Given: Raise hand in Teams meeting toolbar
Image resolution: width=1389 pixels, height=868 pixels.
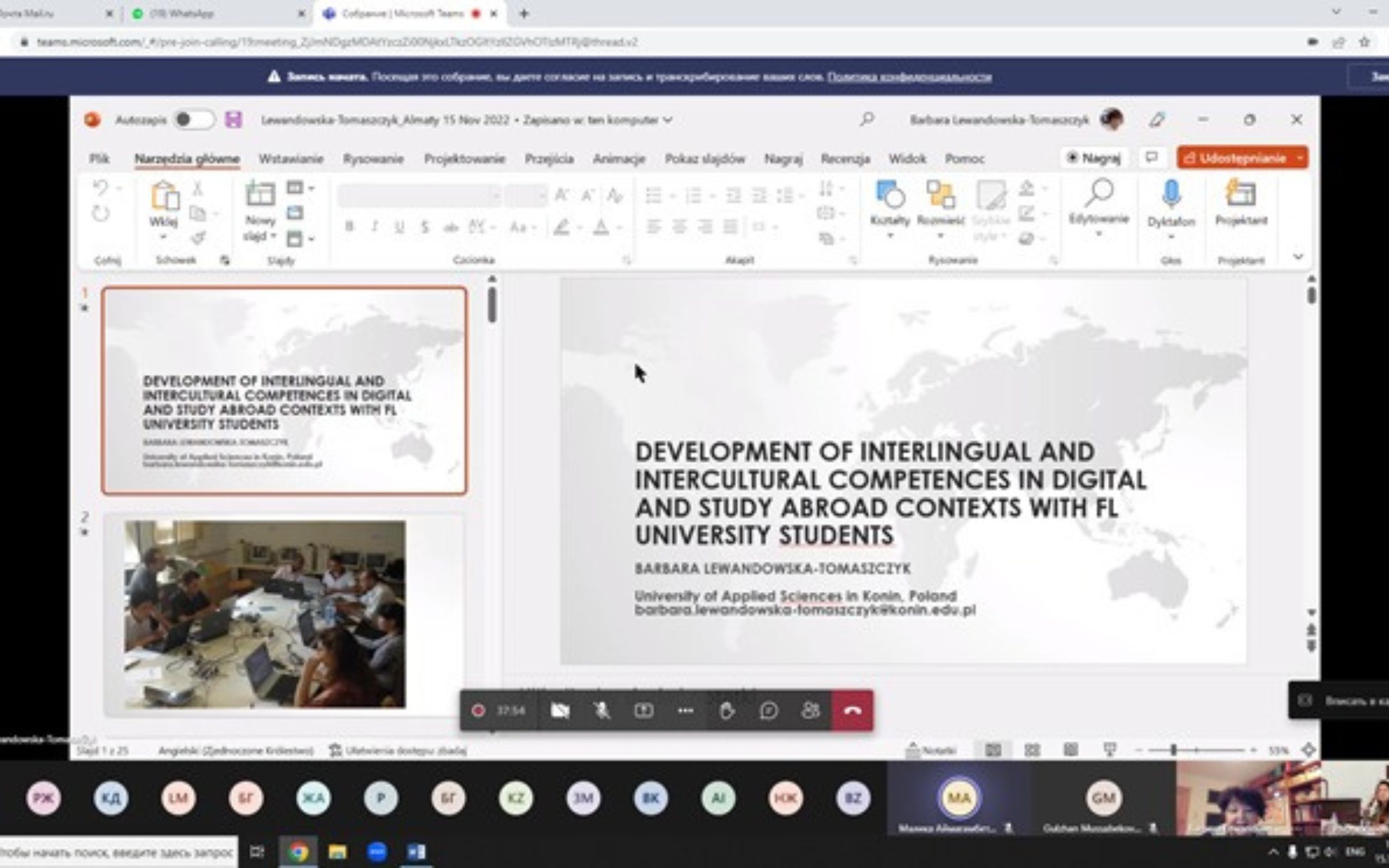Looking at the screenshot, I should point(727,711).
